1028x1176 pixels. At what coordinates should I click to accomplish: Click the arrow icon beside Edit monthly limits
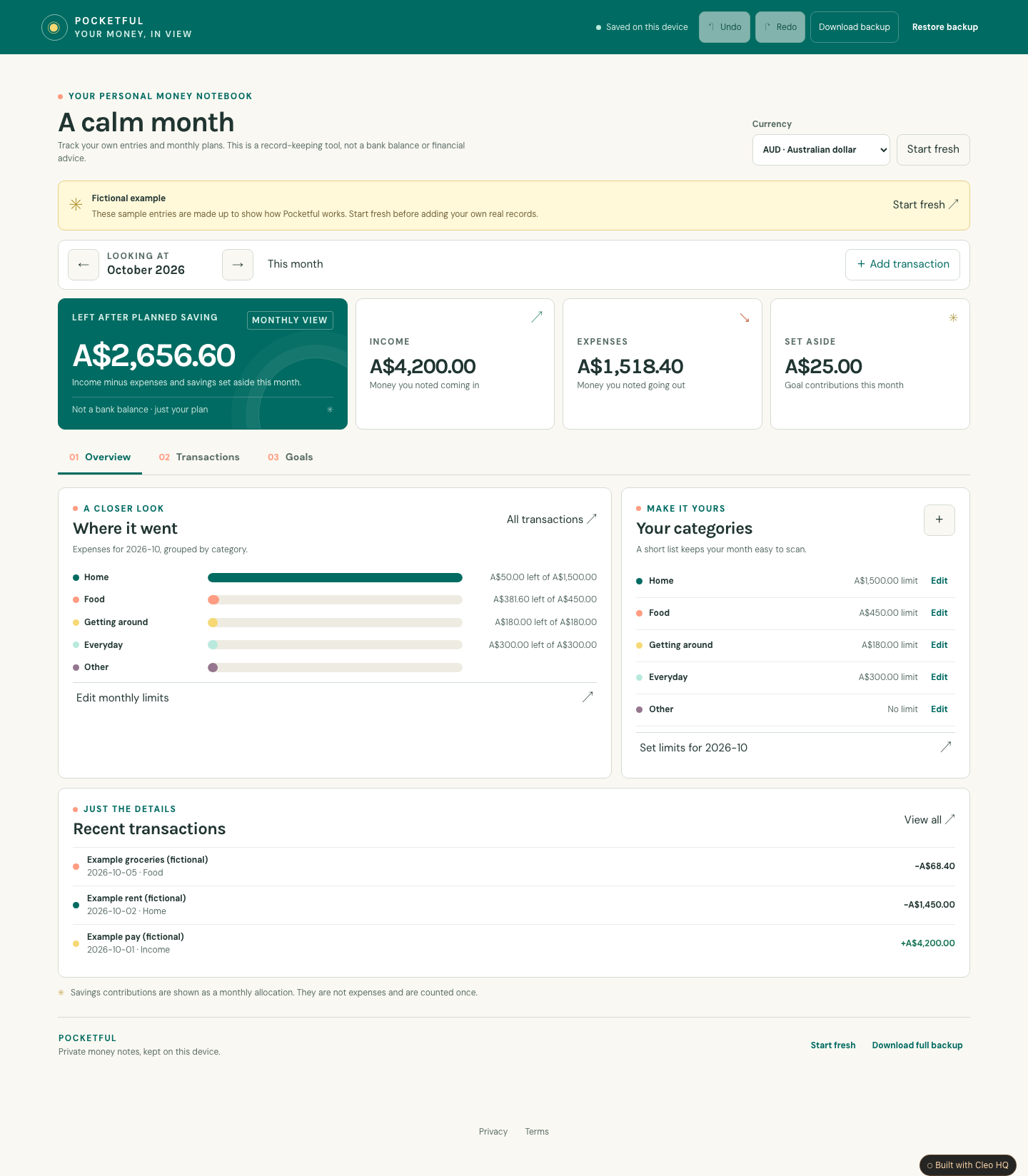pyautogui.click(x=588, y=697)
